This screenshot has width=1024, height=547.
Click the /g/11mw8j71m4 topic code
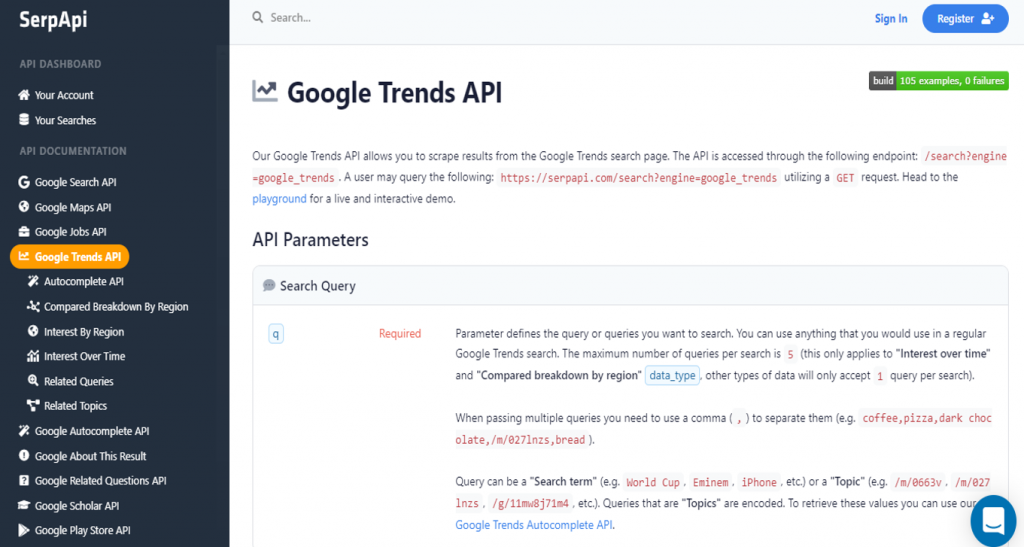point(530,503)
